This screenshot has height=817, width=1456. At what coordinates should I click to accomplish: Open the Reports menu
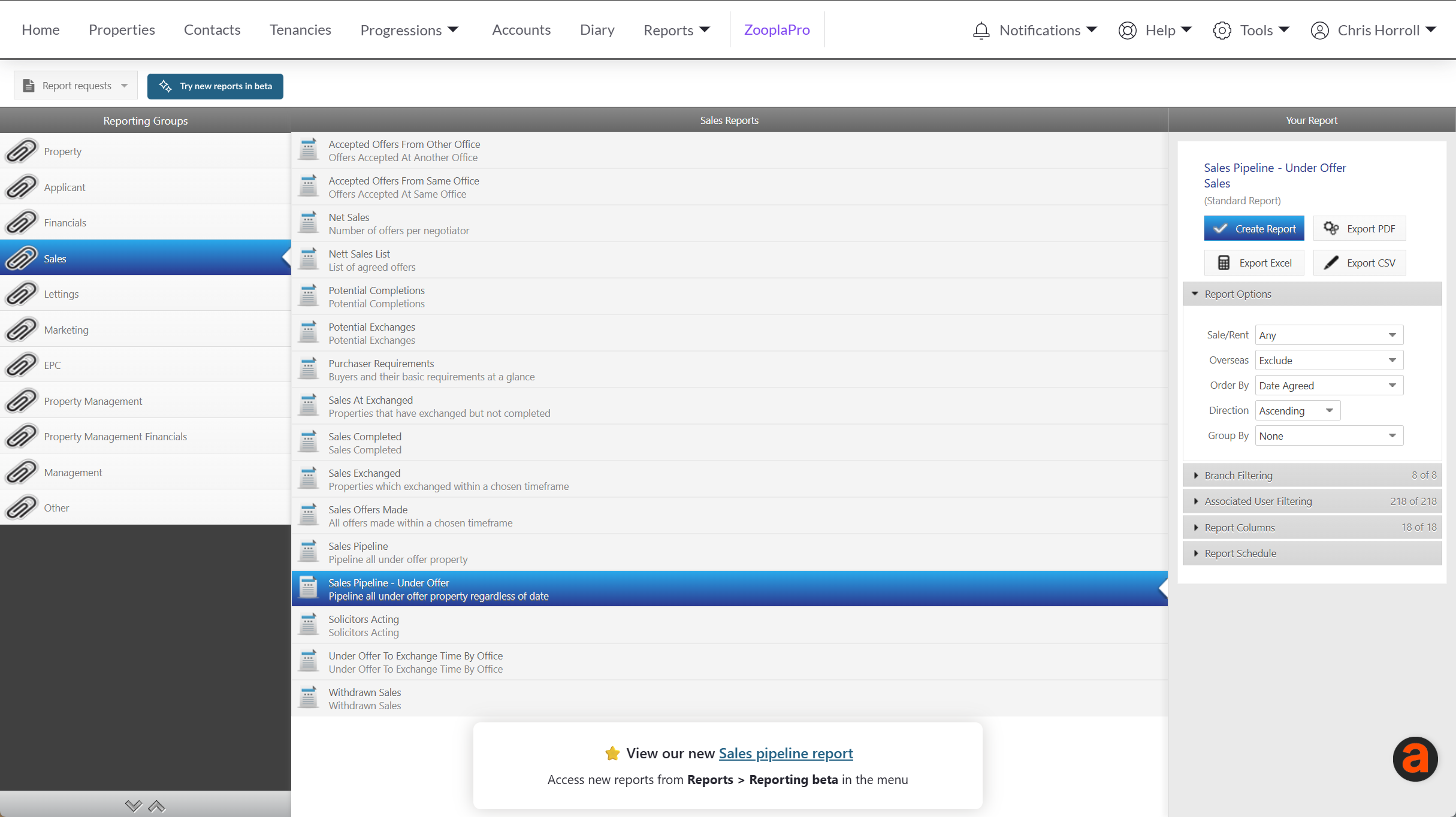click(x=676, y=30)
